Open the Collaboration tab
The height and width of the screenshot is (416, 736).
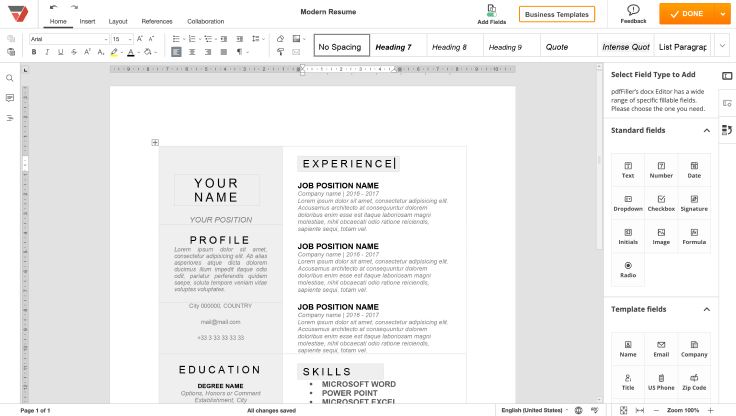[x=205, y=21]
